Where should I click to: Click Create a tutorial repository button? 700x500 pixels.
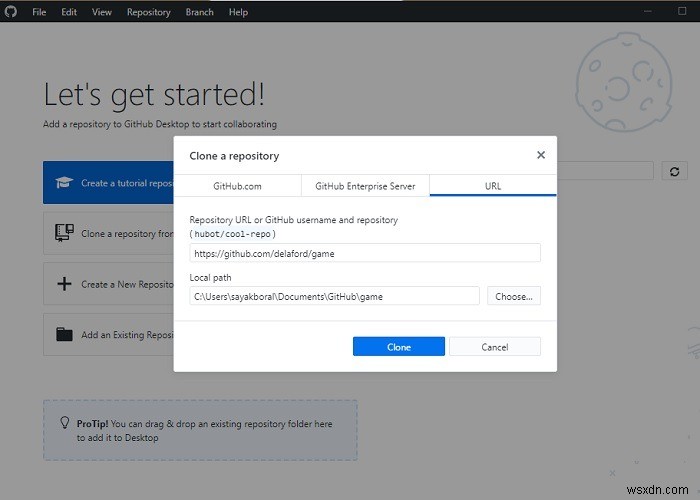coord(108,183)
